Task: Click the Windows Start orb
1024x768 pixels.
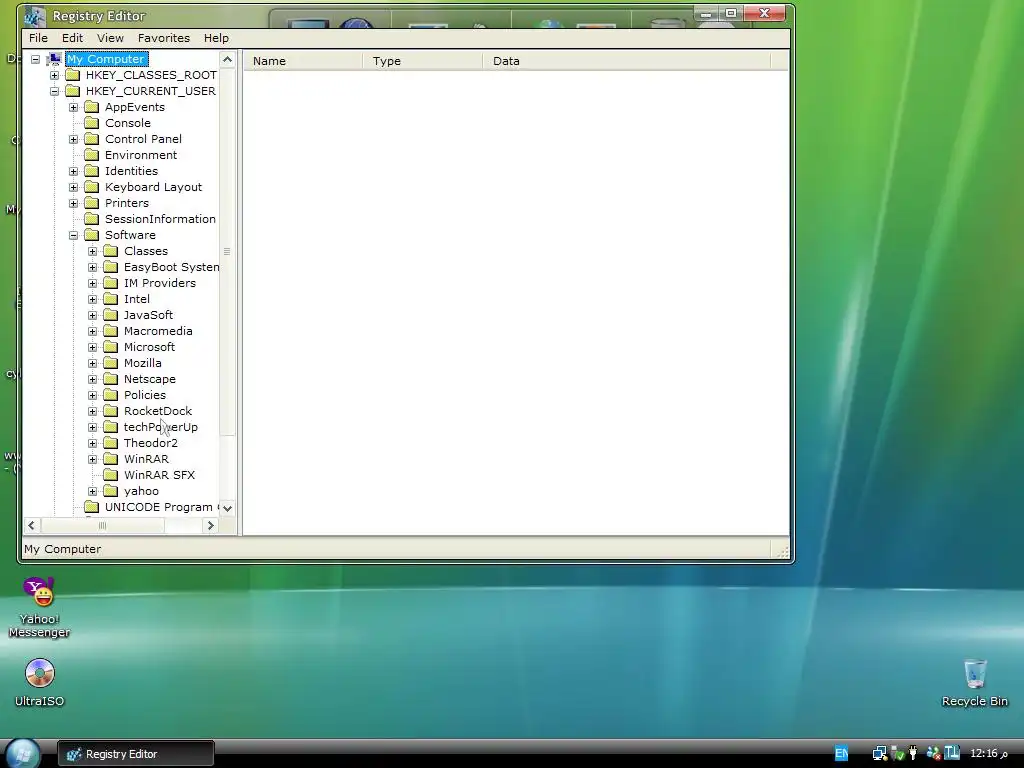Action: click(22, 754)
